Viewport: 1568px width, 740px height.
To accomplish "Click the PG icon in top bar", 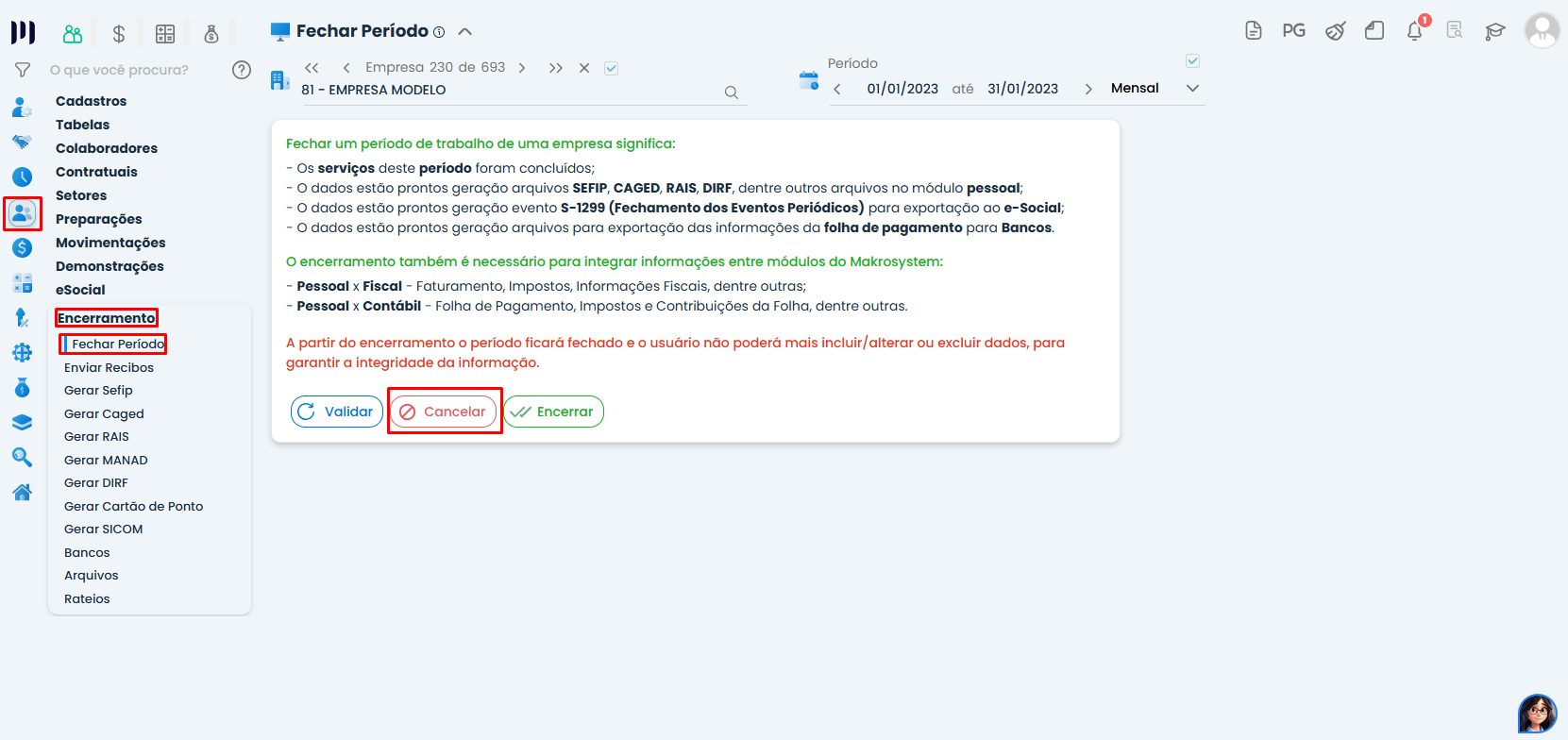I will [x=1294, y=31].
